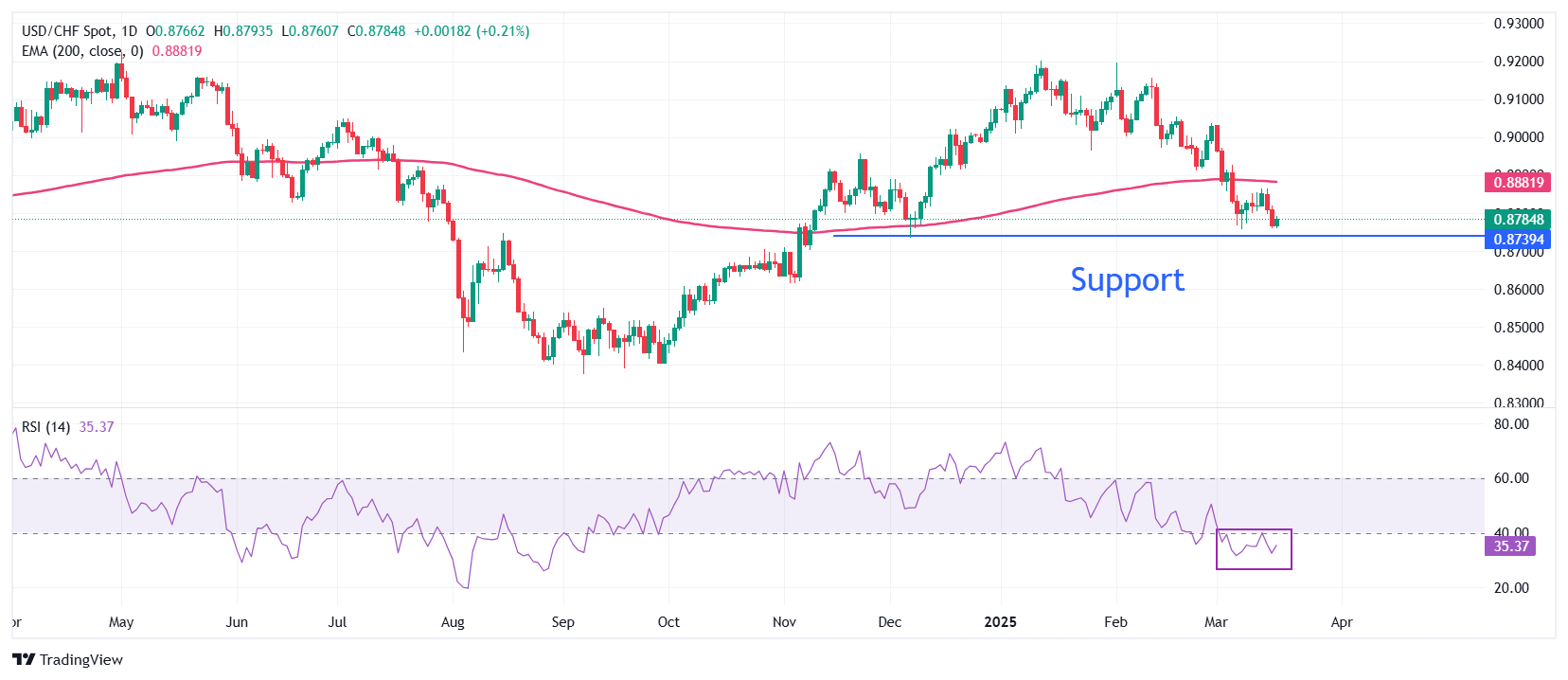1568x680 pixels.
Task: Click the purple 35.37 RSI axis label
Action: [x=1510, y=546]
